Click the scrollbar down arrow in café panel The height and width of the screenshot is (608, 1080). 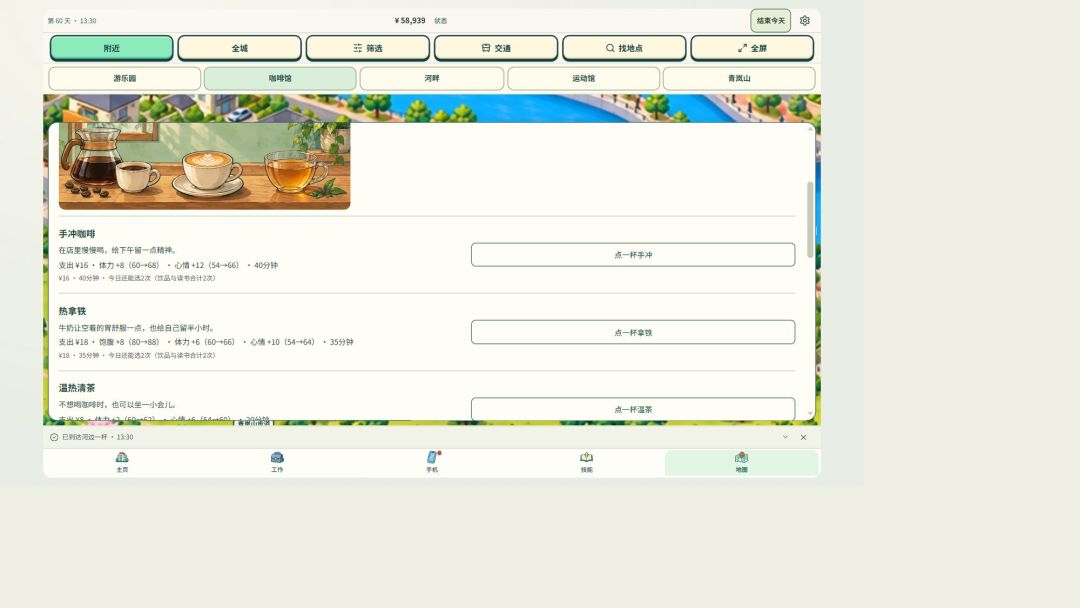click(810, 413)
